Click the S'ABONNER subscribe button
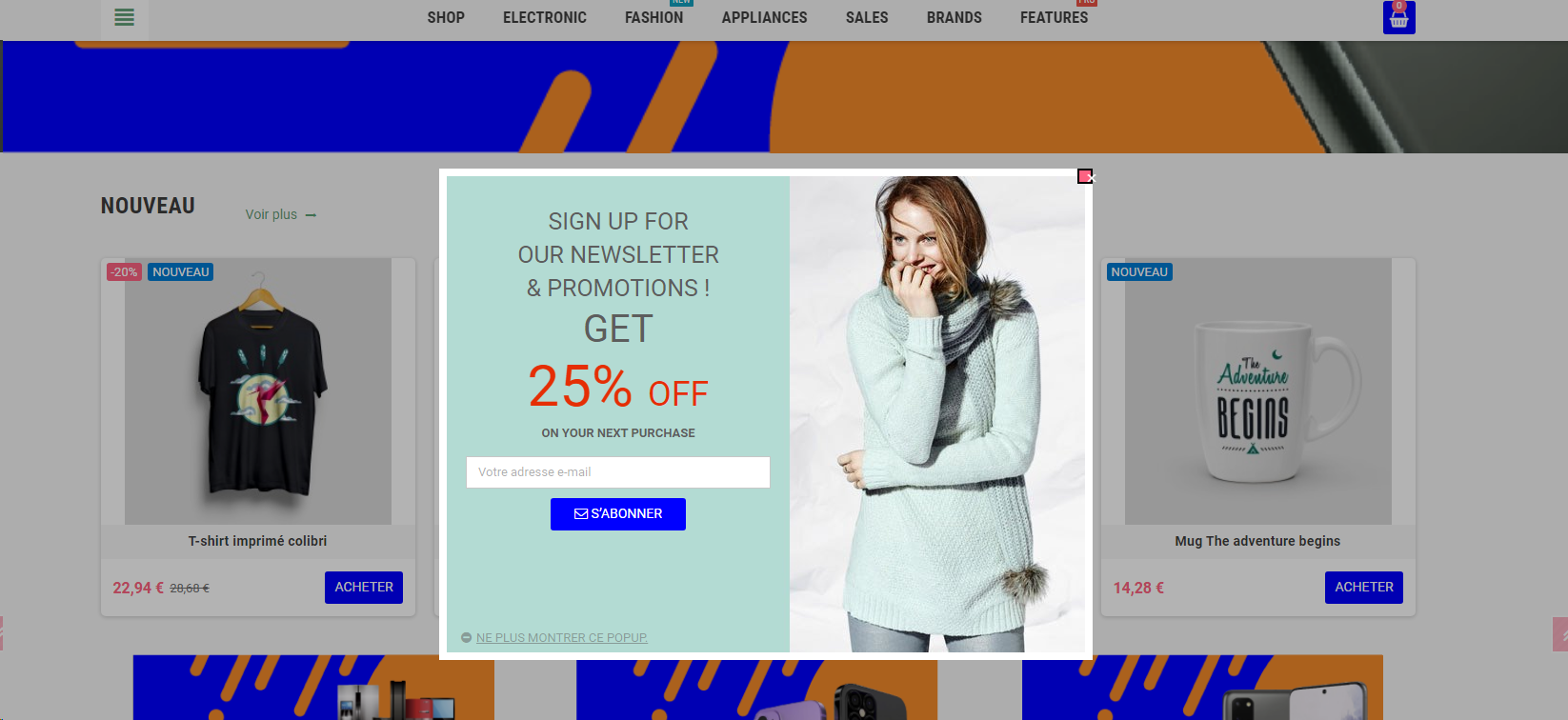Screen dimensions: 1568x720 (618, 514)
